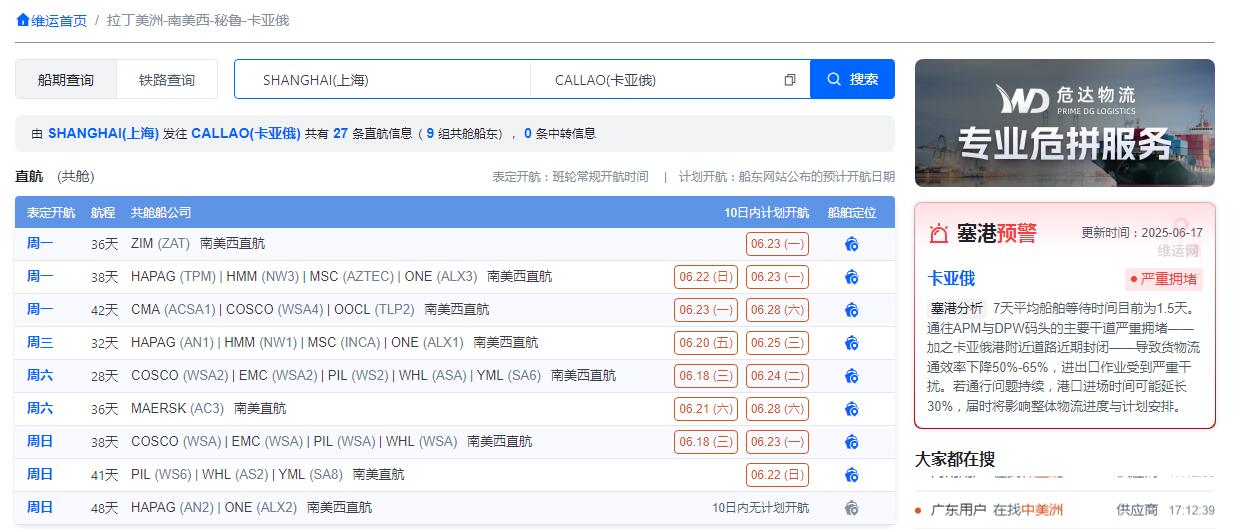Open SHANGHAI(上海) link in summary bar

click(103, 133)
